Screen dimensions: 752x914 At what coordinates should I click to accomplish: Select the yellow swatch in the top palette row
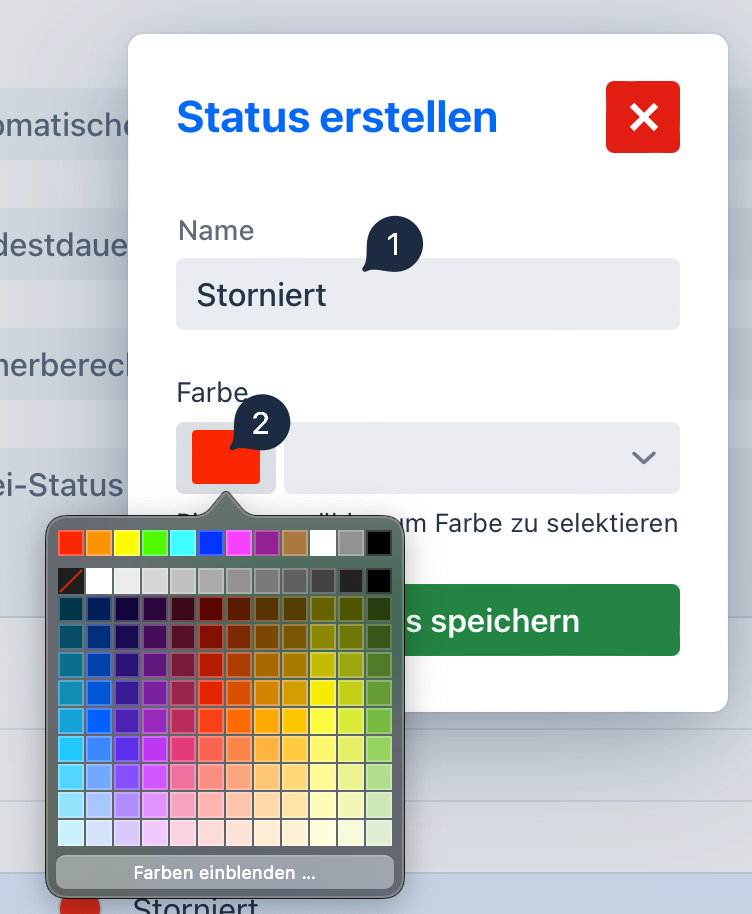click(x=127, y=542)
